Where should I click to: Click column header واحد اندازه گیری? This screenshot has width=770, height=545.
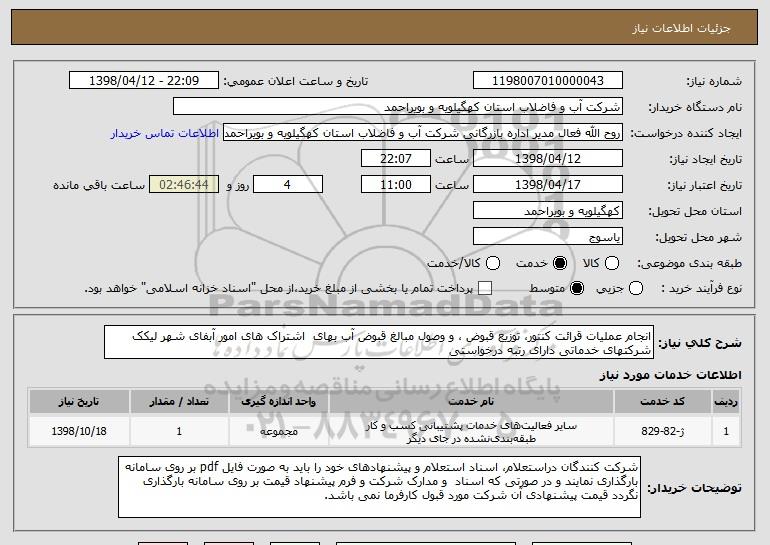tap(278, 402)
